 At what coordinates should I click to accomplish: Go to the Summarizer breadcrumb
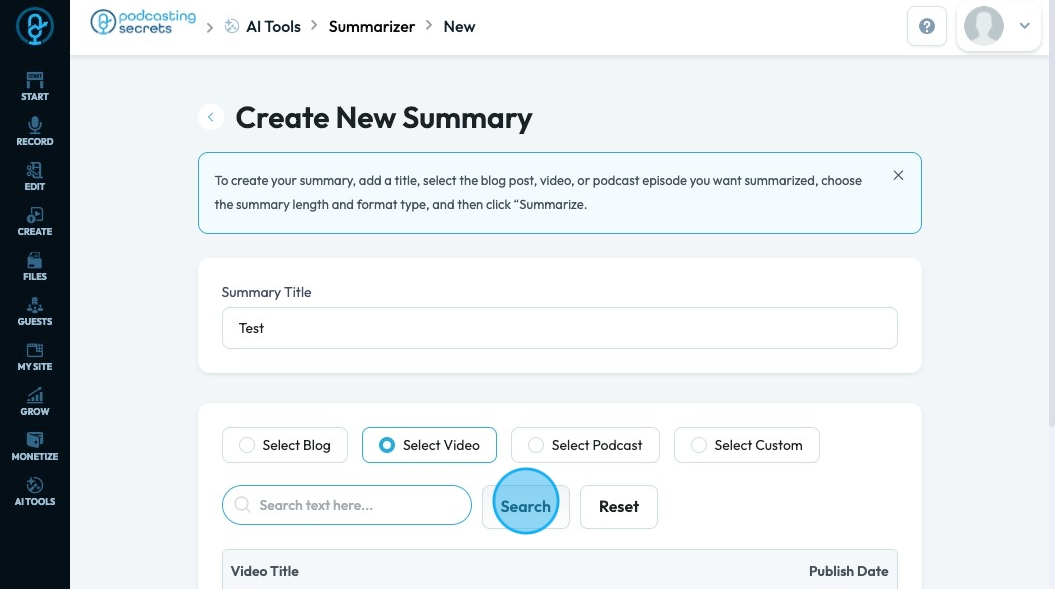point(371,27)
